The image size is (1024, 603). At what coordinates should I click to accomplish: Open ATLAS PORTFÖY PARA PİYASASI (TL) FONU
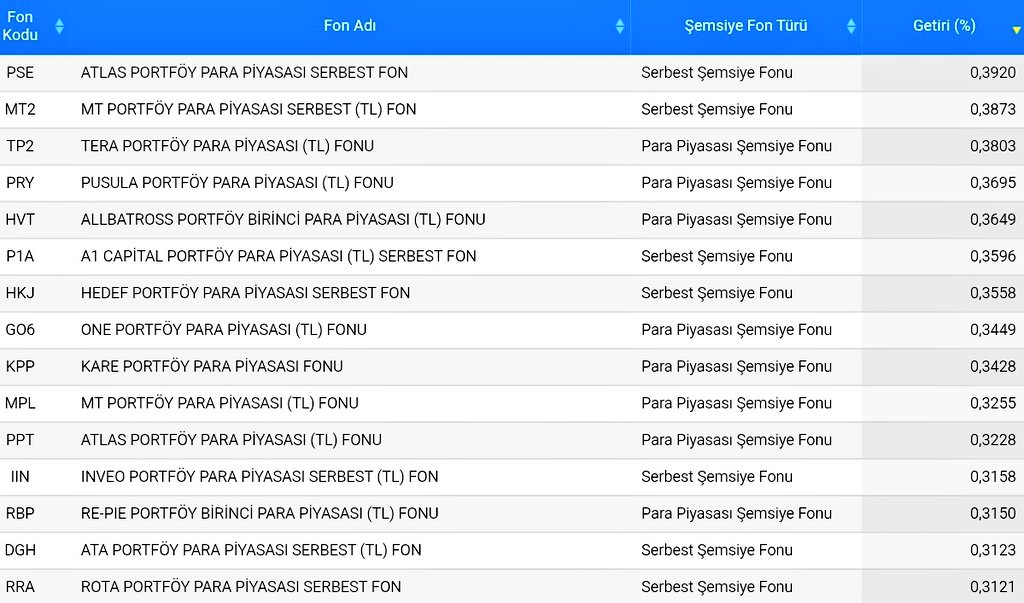click(x=231, y=440)
